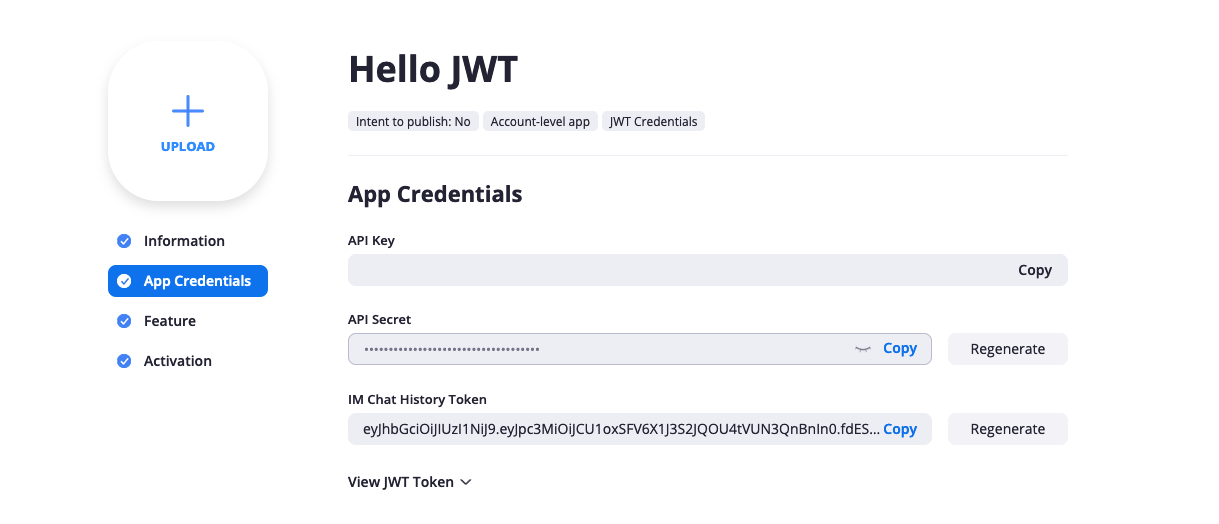Select the App Credentials sidebar tab
This screenshot has height=524, width=1219.
click(x=188, y=281)
